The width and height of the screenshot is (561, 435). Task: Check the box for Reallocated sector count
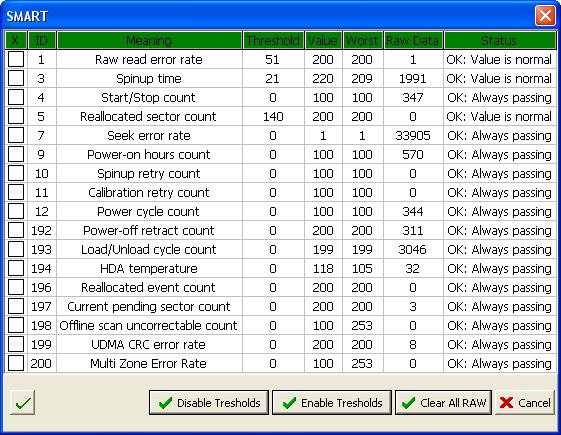click(x=16, y=116)
